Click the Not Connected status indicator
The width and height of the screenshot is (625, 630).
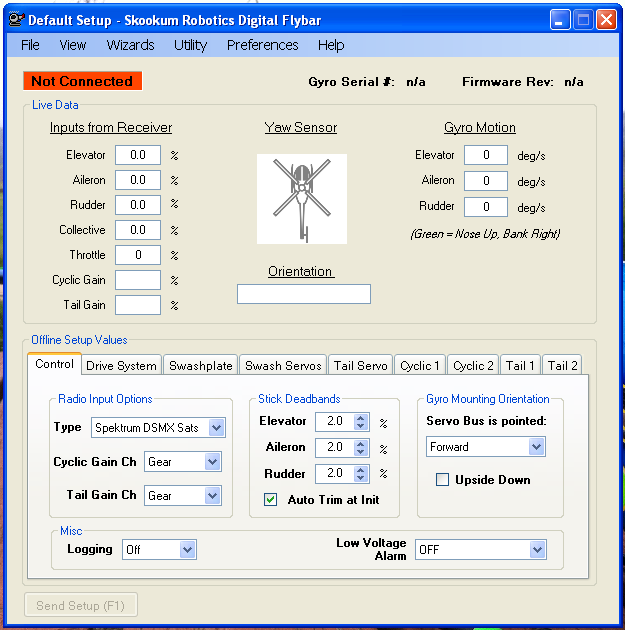click(82, 81)
